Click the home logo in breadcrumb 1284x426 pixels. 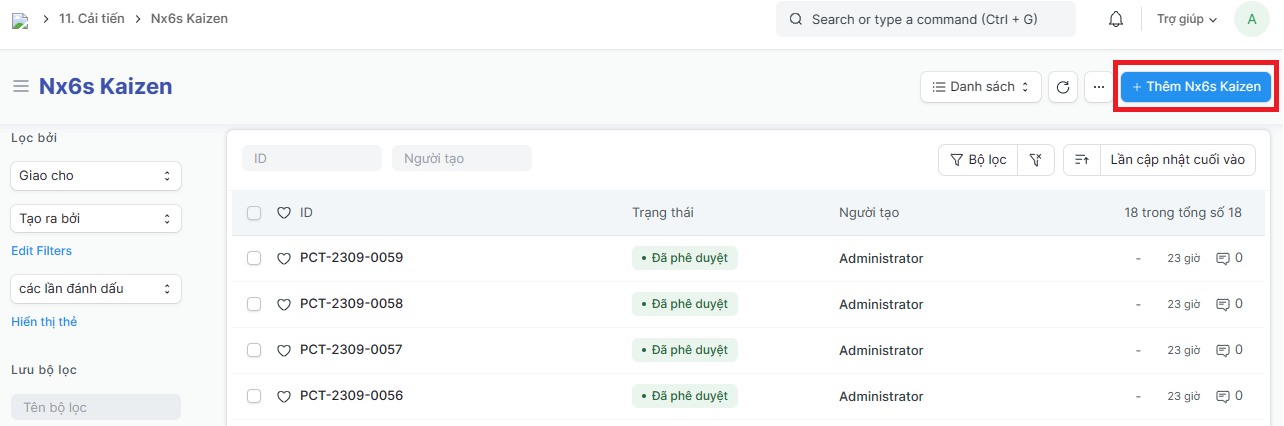[x=20, y=19]
